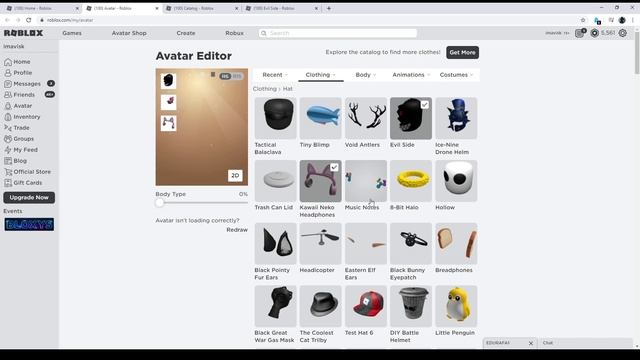Open My Feed in the sidebar

click(x=21, y=150)
